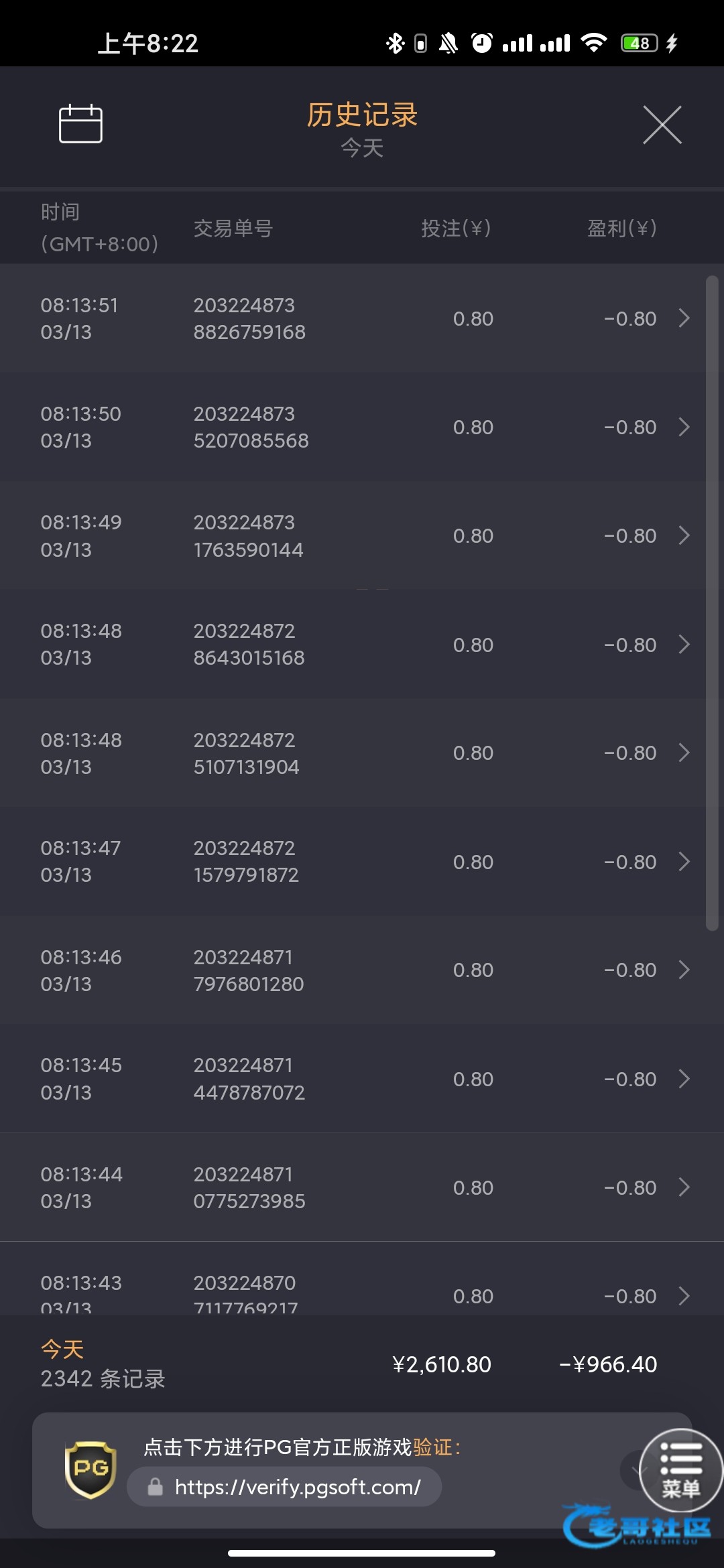The height and width of the screenshot is (1568, 724).
Task: Tap the 08:13:43 record chevron
Action: point(684,1296)
